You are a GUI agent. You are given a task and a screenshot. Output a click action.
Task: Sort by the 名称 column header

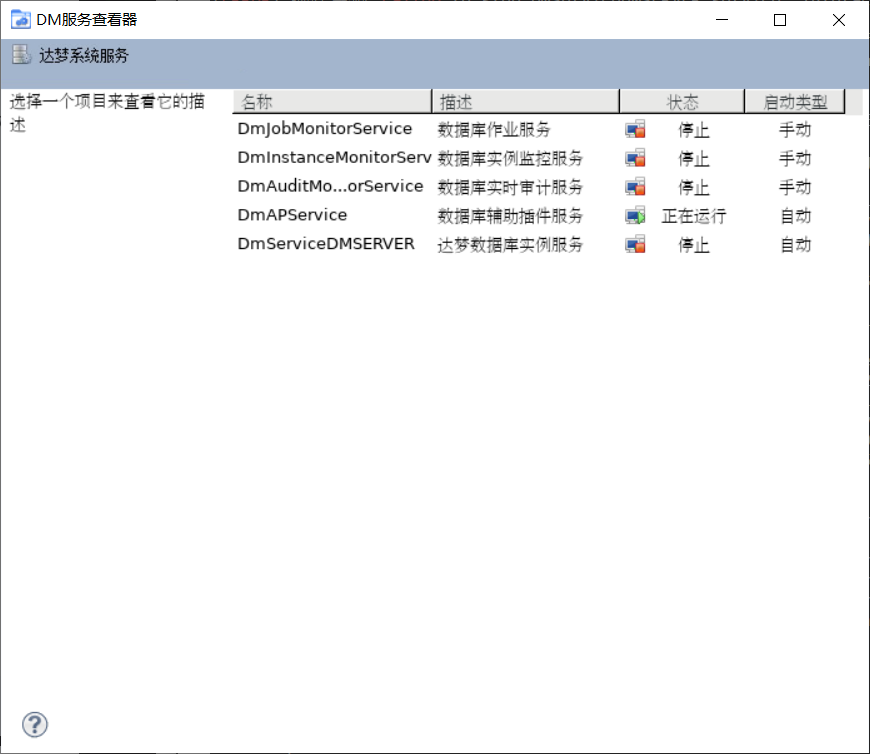coord(332,102)
